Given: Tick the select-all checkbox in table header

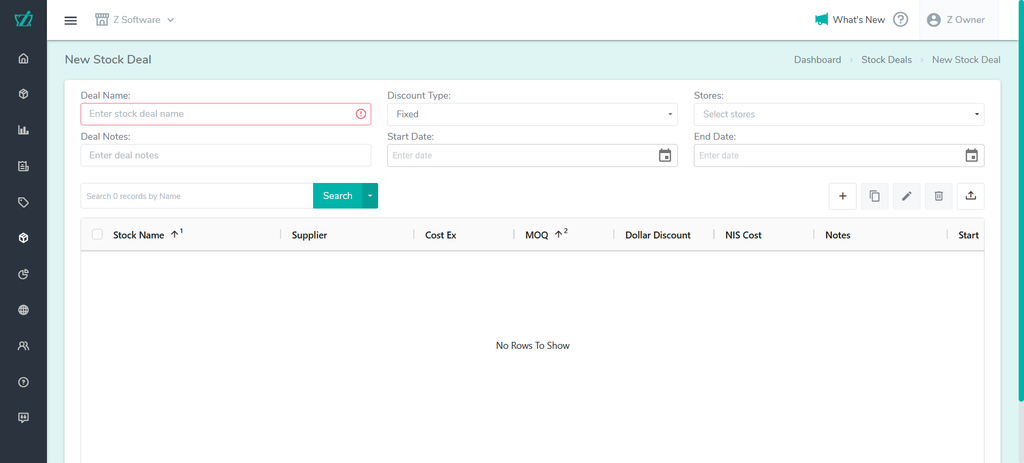Looking at the screenshot, I should (97, 235).
